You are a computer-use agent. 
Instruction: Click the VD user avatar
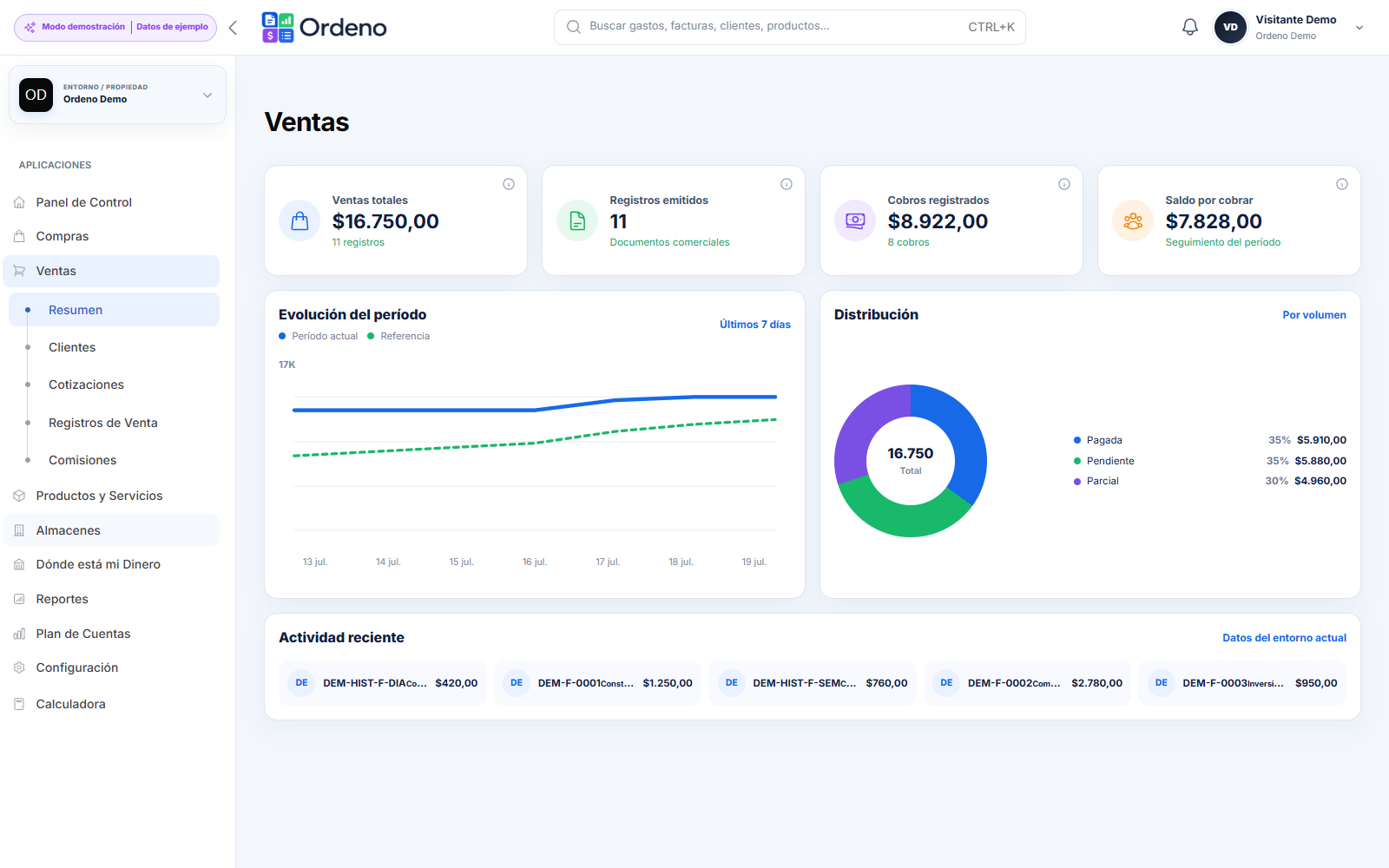coord(1230,27)
